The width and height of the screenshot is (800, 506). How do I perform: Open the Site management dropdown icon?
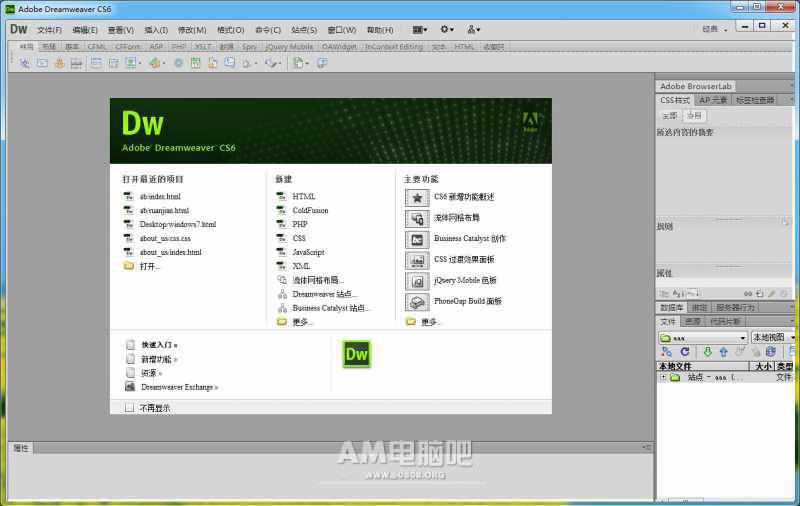[x=474, y=30]
